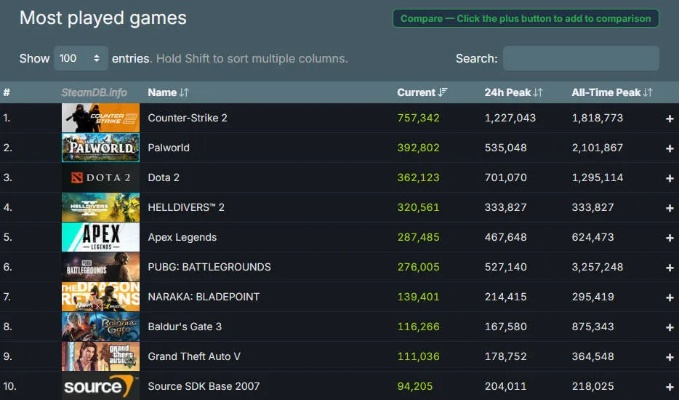Open the Palworld game name link
Viewport: 679px width, 400px height.
point(169,148)
